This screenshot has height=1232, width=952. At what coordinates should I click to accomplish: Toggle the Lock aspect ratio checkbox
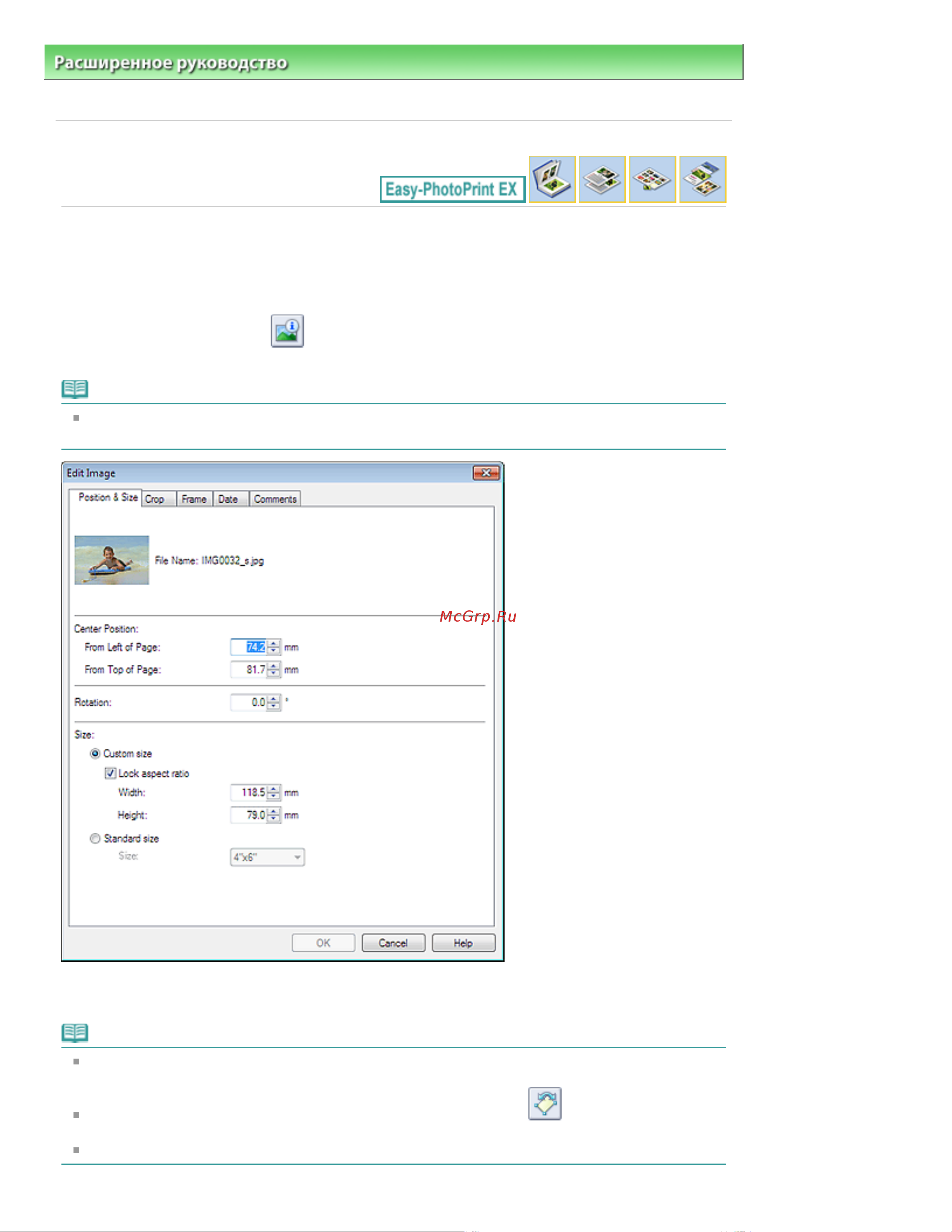coord(110,773)
